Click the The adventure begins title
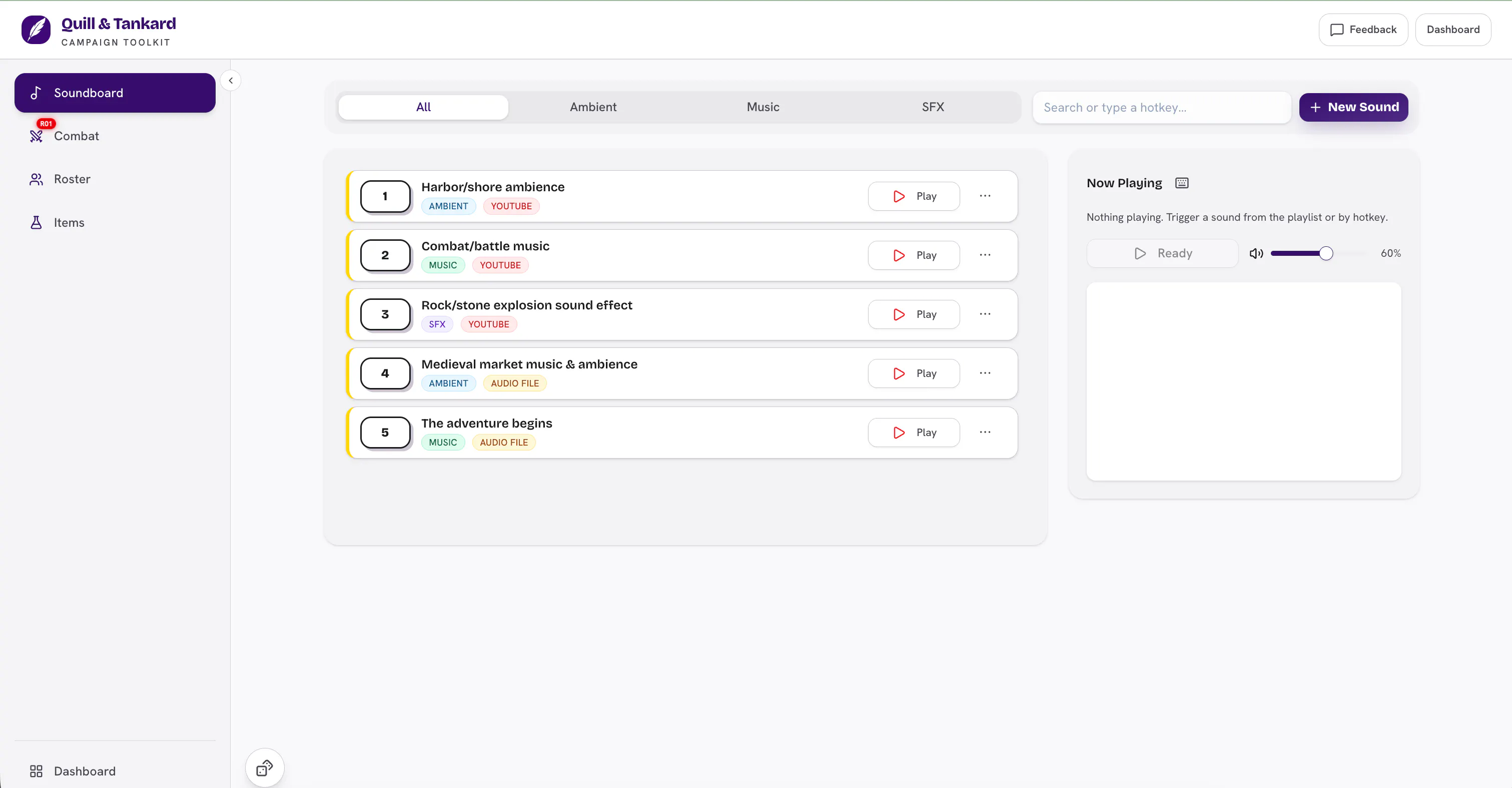 pos(487,424)
